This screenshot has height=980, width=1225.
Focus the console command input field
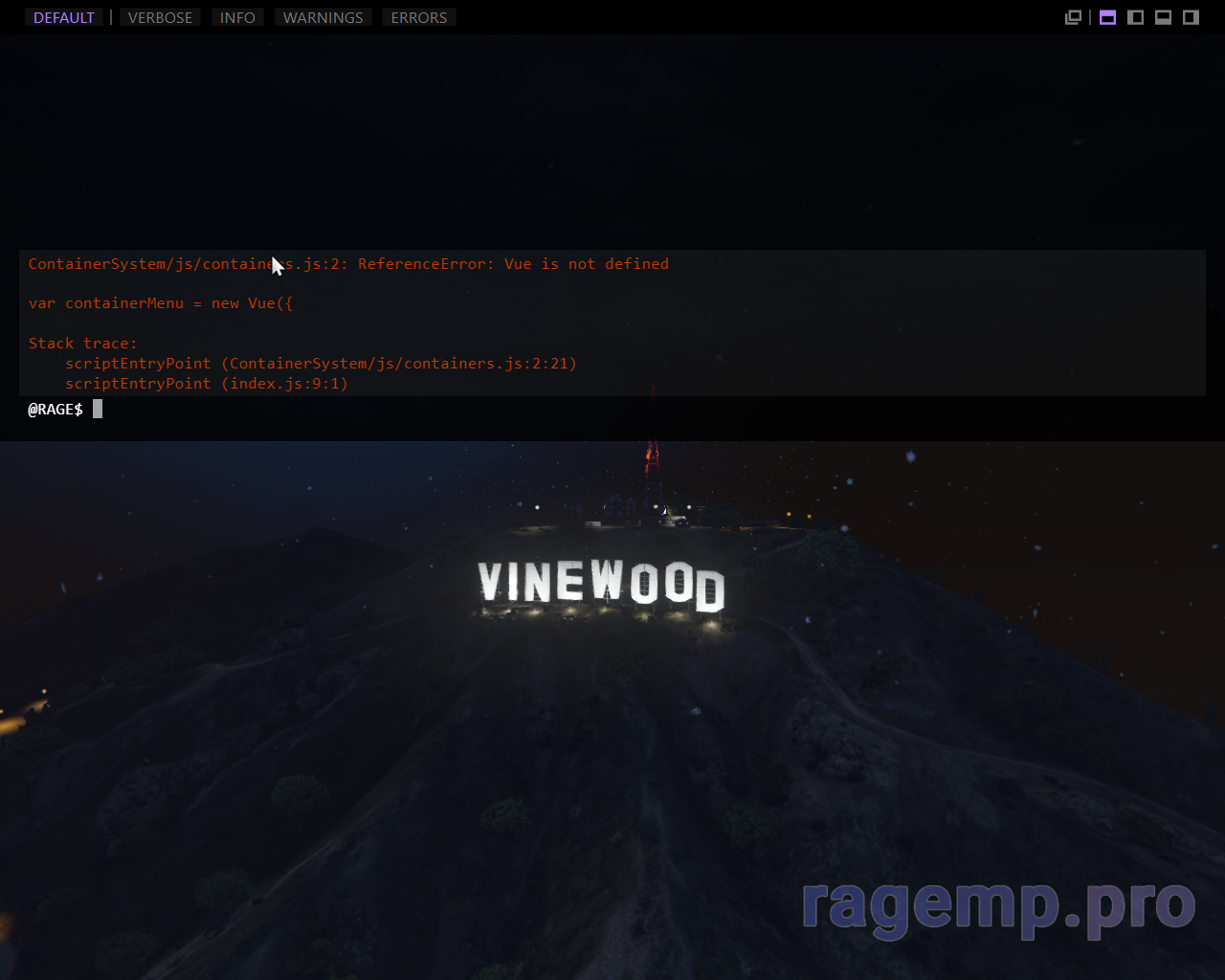[x=574, y=410]
